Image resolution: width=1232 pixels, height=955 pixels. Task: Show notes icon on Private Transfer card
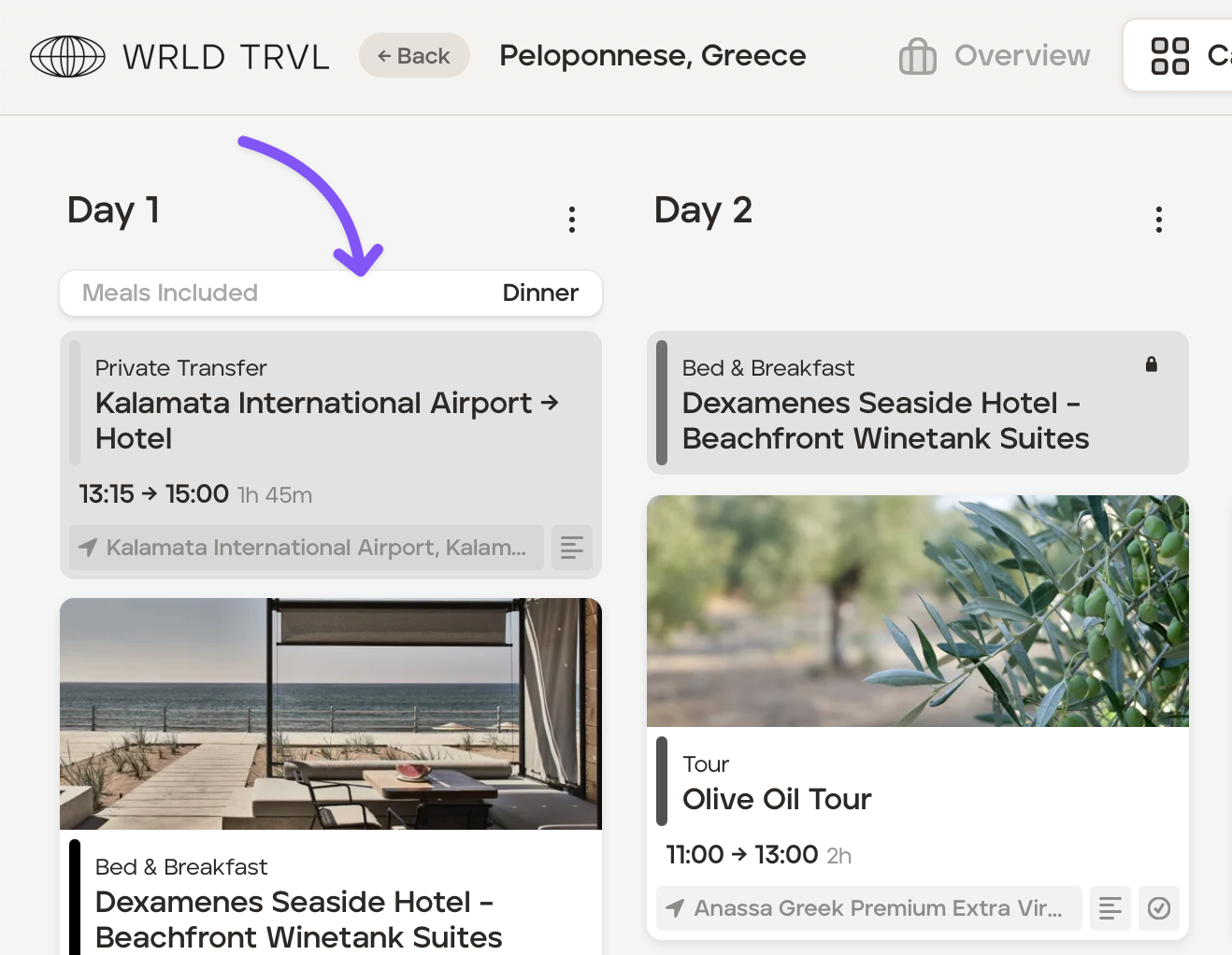[572, 548]
